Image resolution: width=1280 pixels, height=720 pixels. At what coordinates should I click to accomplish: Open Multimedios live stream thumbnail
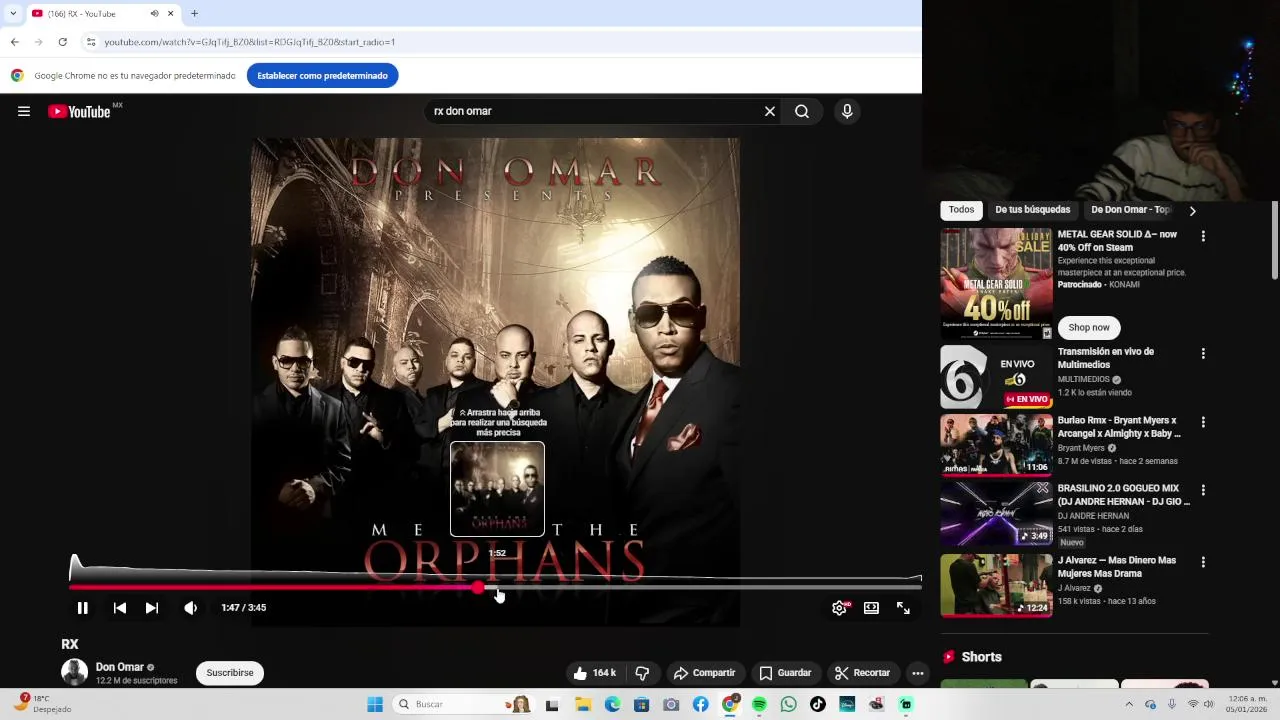996,377
